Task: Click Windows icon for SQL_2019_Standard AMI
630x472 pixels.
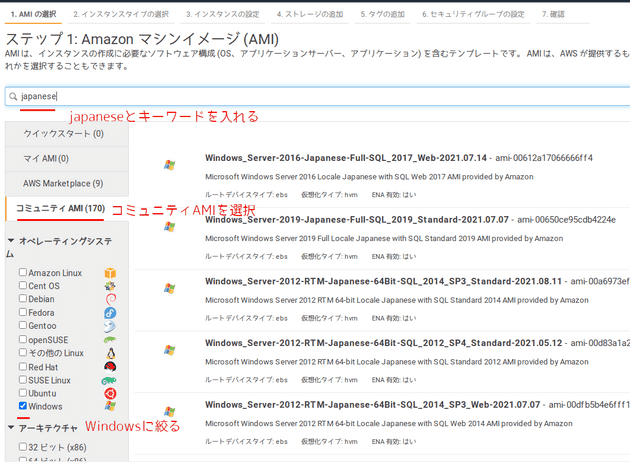Action: coord(169,227)
